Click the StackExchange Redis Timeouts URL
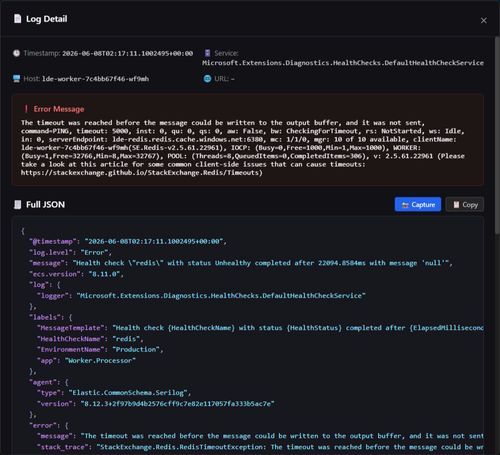This screenshot has height=455, width=500. [140, 173]
